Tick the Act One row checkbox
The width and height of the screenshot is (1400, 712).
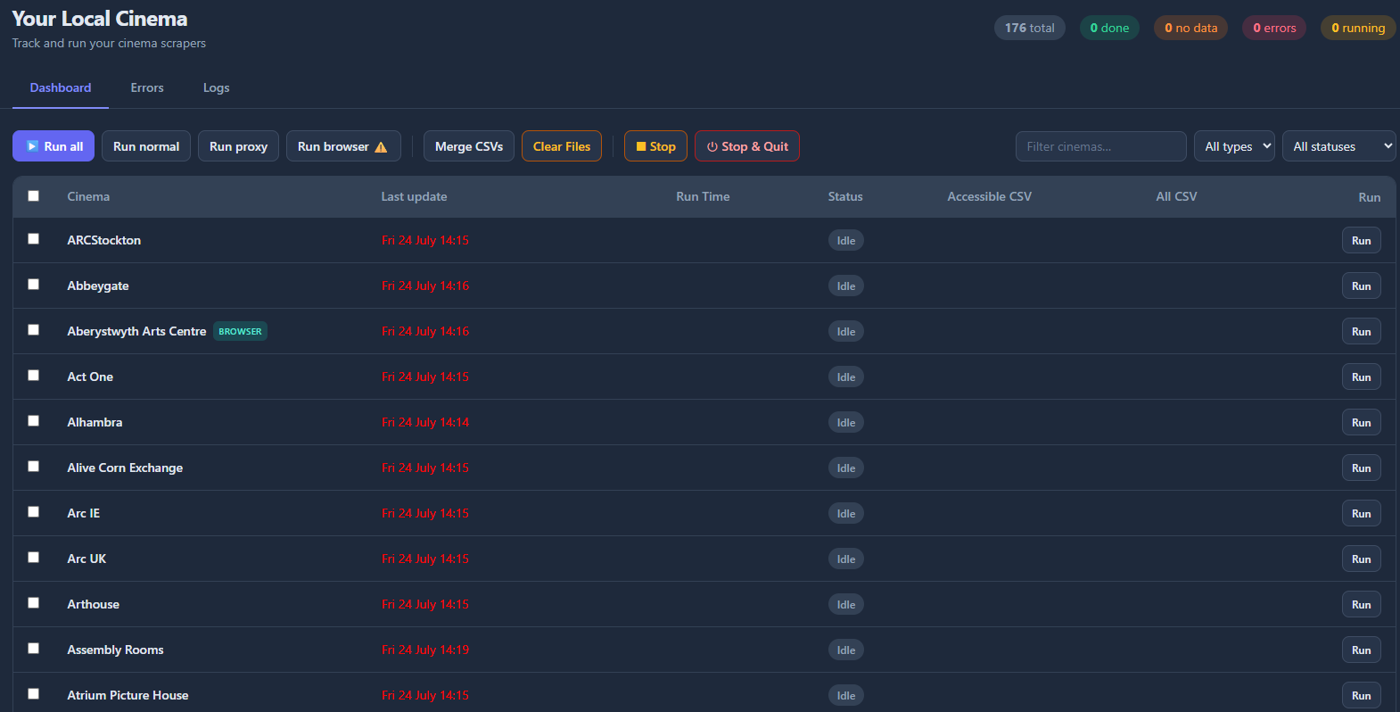tap(33, 375)
